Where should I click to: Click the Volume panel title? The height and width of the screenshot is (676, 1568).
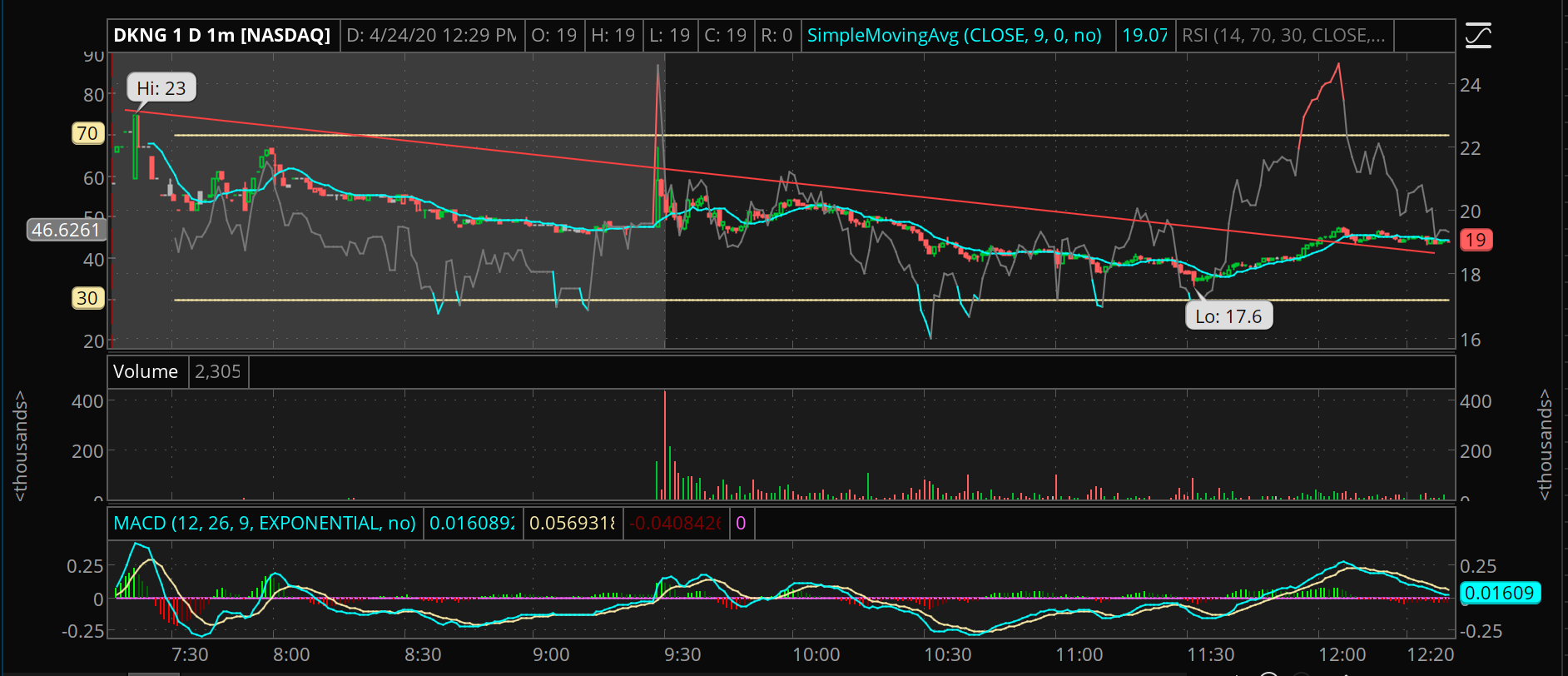146,372
